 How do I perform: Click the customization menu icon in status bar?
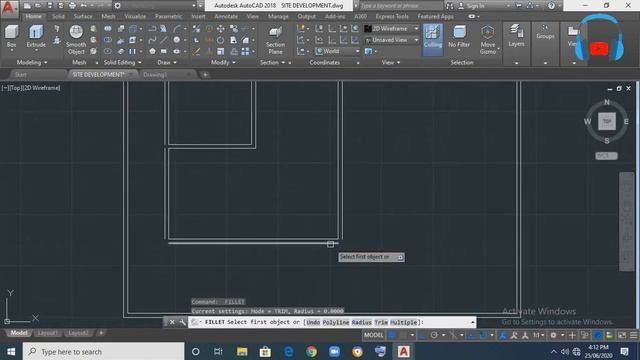point(633,335)
